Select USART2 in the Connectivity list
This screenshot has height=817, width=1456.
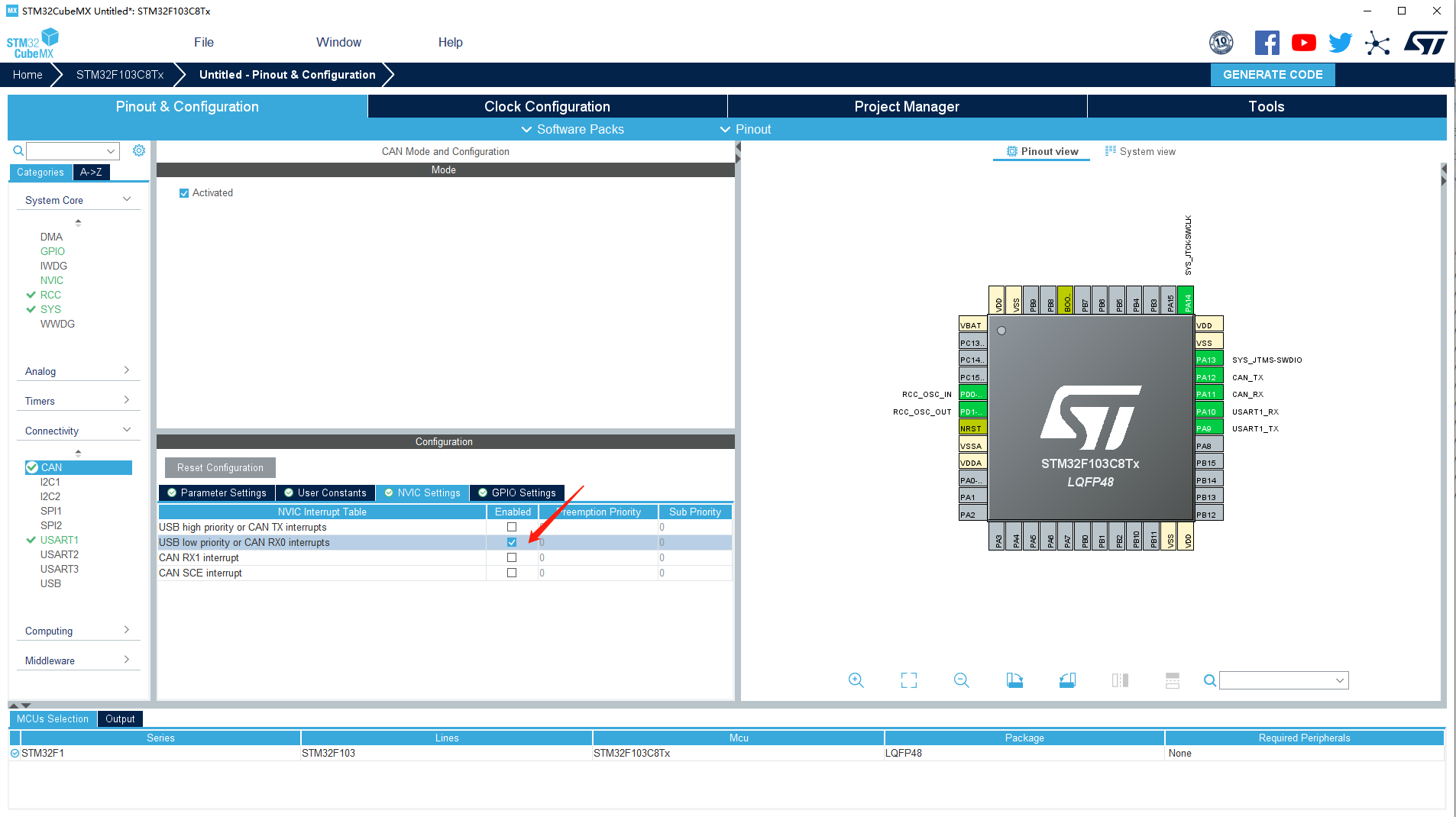coord(60,554)
